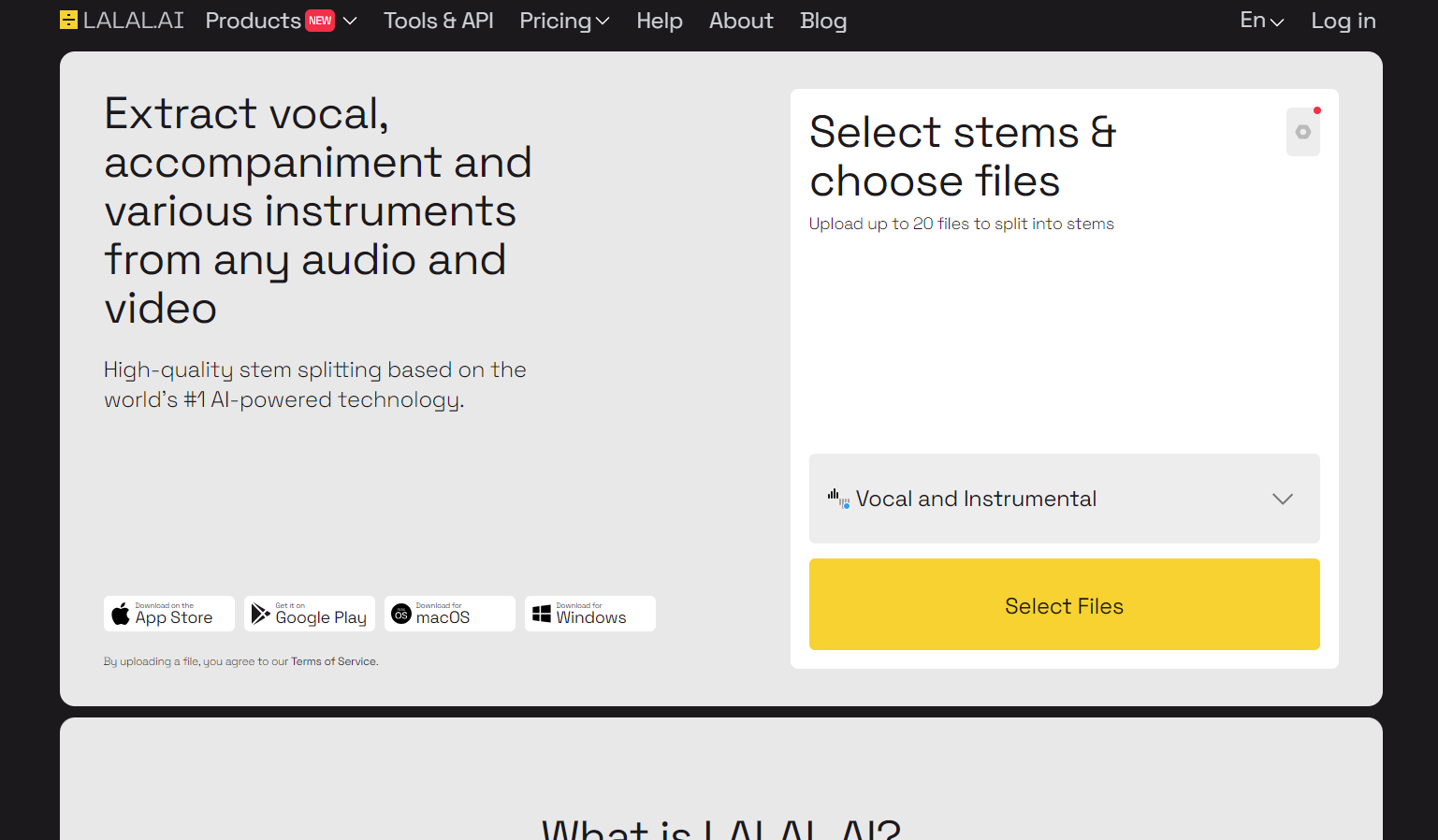1438x840 pixels.
Task: Navigate to the Blog section
Action: [x=822, y=21]
